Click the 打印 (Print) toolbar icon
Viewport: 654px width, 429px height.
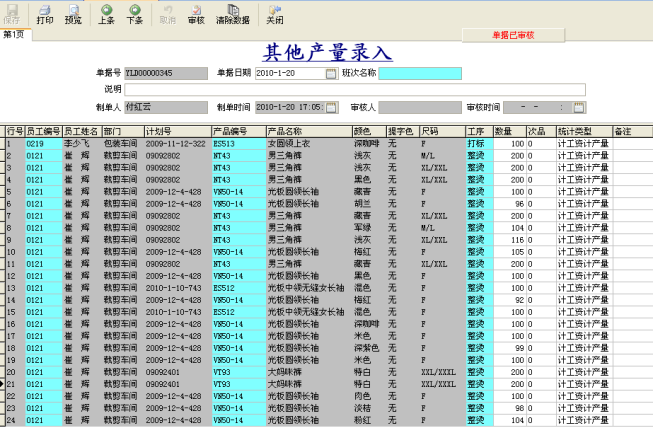(45, 14)
